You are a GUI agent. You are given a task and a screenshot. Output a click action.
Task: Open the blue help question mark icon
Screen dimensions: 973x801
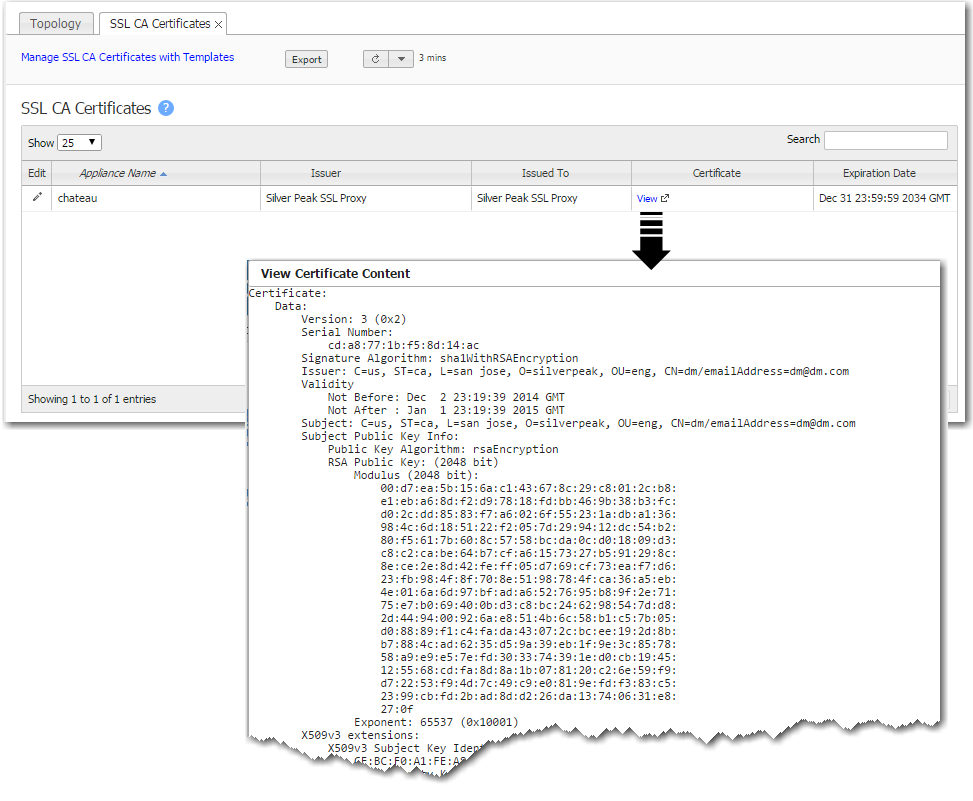[166, 108]
